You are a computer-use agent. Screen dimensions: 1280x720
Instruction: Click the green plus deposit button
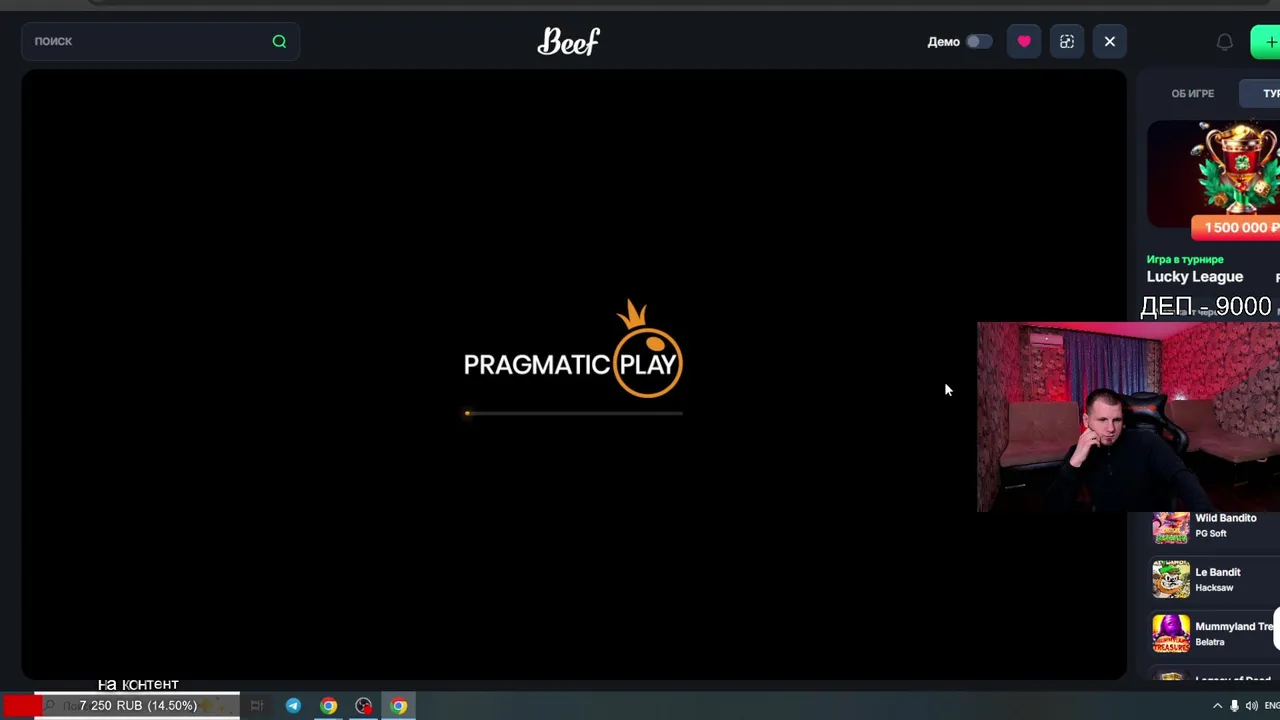click(x=1266, y=42)
